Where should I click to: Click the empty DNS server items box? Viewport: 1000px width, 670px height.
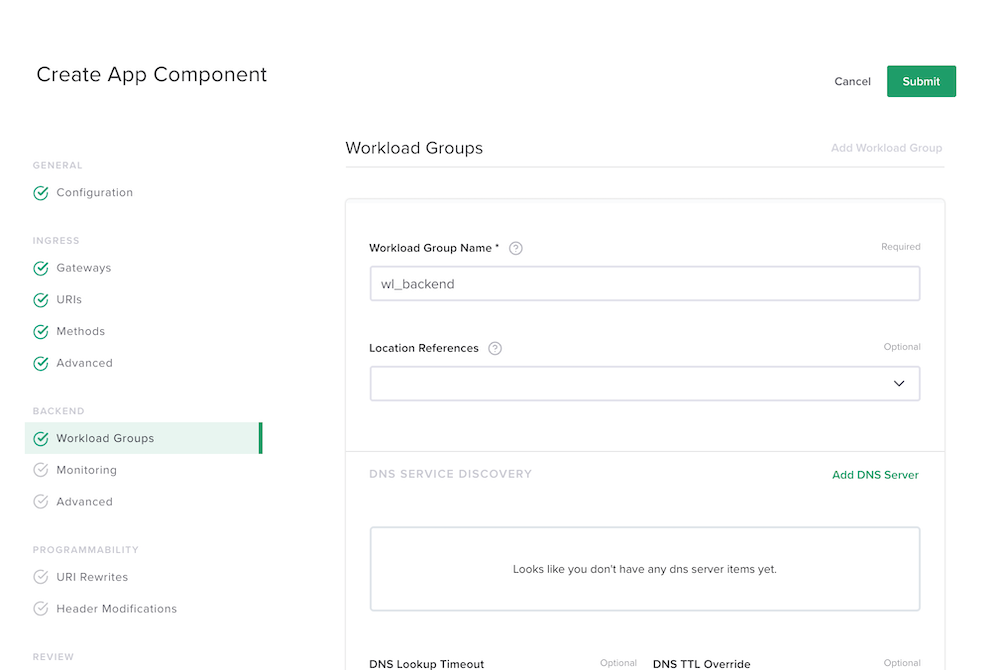tap(645, 569)
